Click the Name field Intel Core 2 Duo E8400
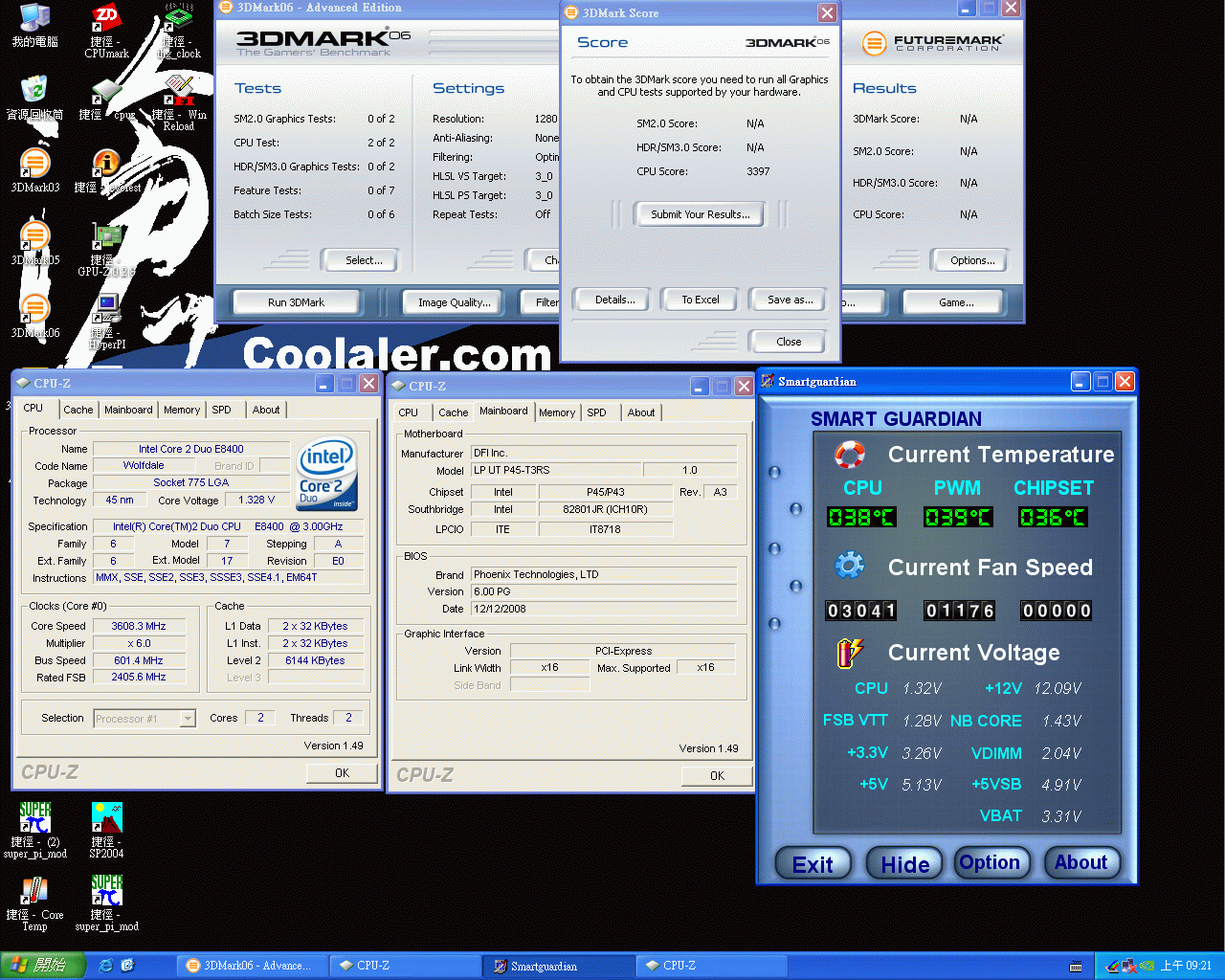This screenshot has width=1225, height=980. click(191, 449)
